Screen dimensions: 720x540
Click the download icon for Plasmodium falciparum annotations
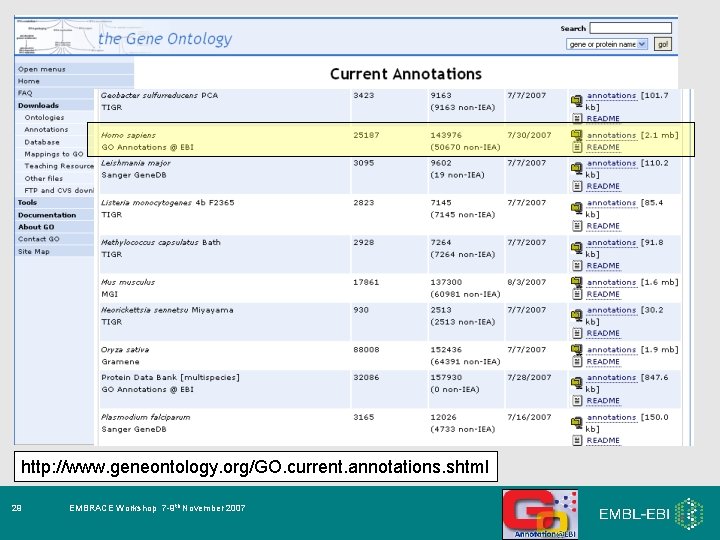[577, 422]
